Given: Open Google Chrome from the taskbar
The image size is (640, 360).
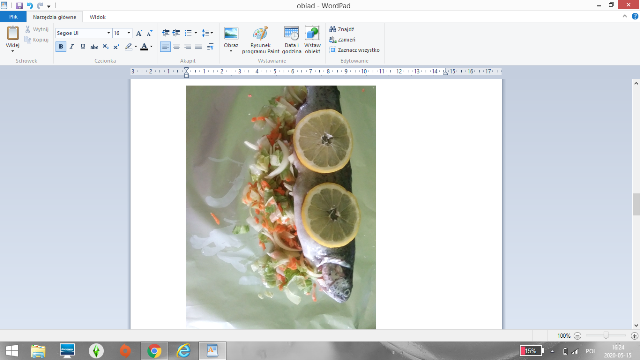Looking at the screenshot, I should coord(154,351).
